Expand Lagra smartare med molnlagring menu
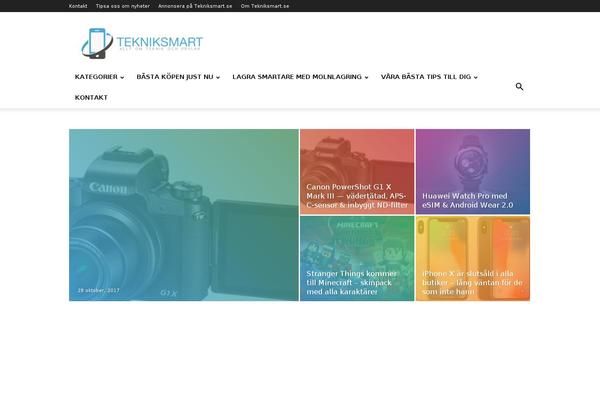The height and width of the screenshot is (400, 600). click(300, 77)
